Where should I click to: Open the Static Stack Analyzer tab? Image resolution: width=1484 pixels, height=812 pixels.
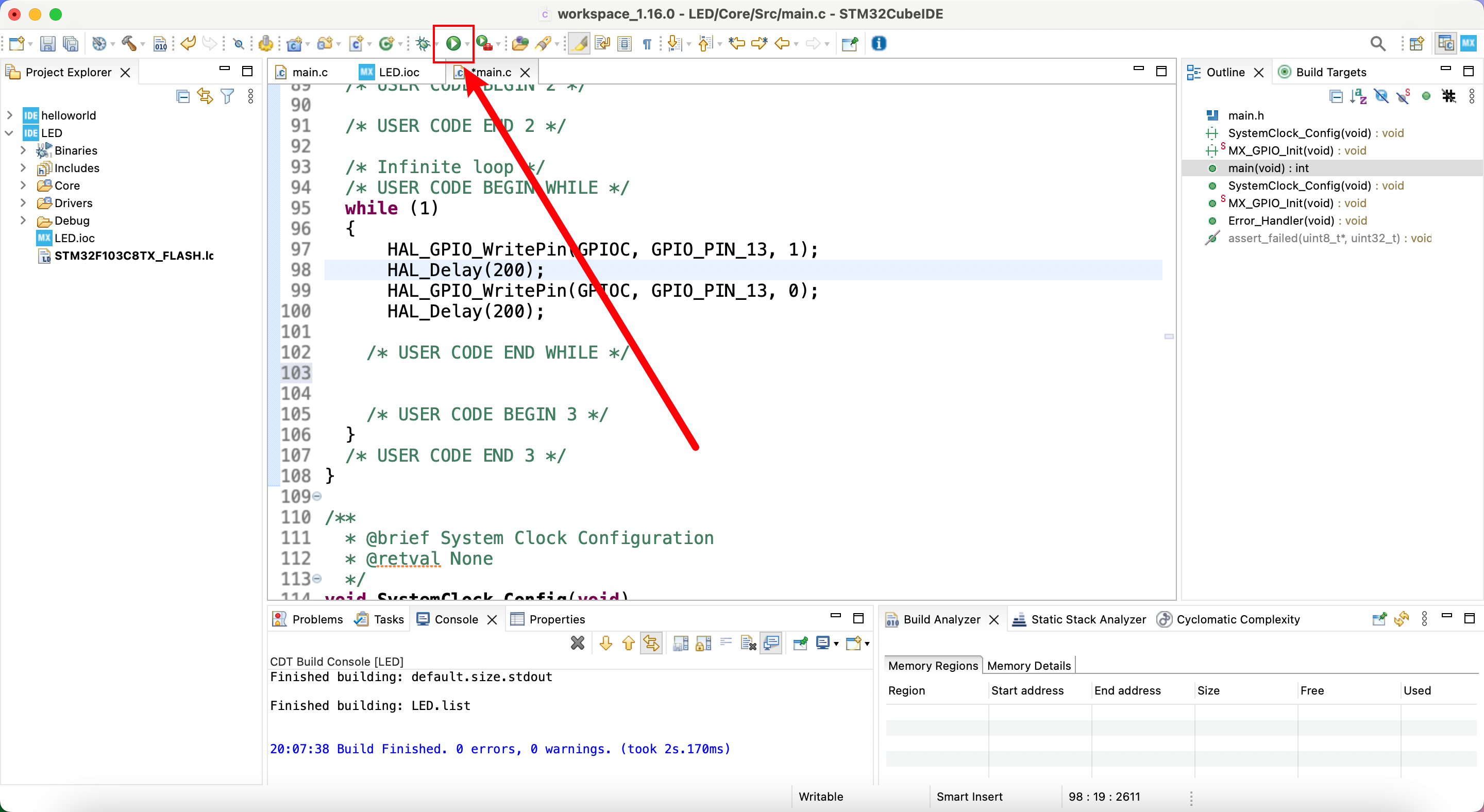pyautogui.click(x=1079, y=619)
